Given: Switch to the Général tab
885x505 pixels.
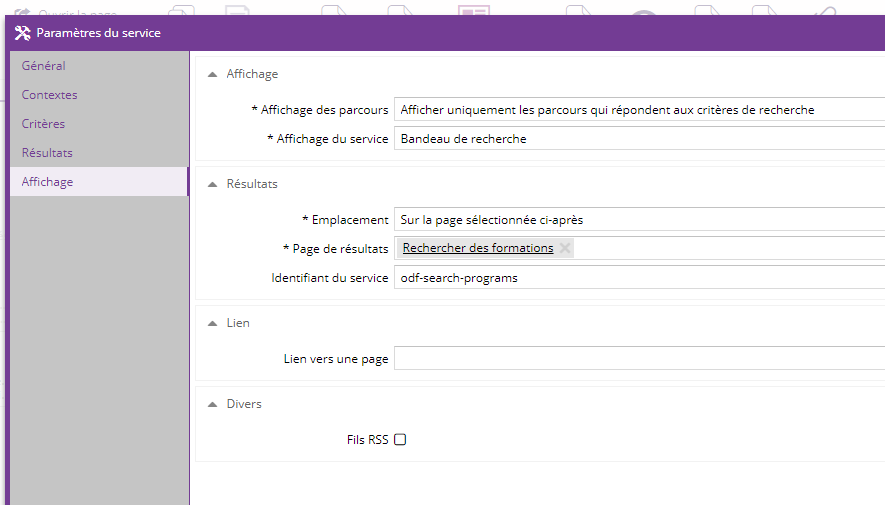Looking at the screenshot, I should (x=44, y=66).
